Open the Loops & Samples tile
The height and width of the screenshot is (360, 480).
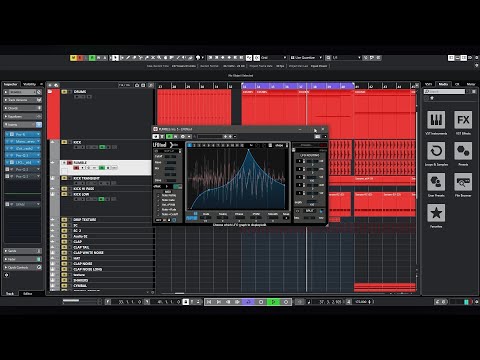(x=436, y=151)
